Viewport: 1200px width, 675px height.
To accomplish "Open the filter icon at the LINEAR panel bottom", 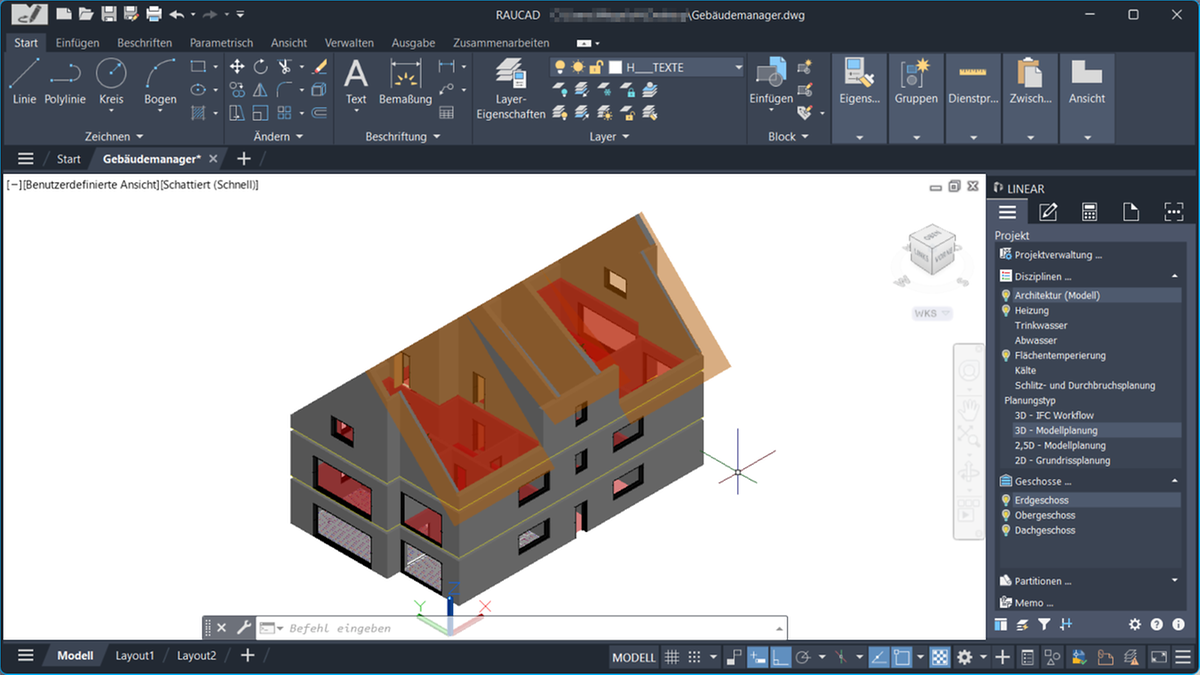I will 1044,624.
